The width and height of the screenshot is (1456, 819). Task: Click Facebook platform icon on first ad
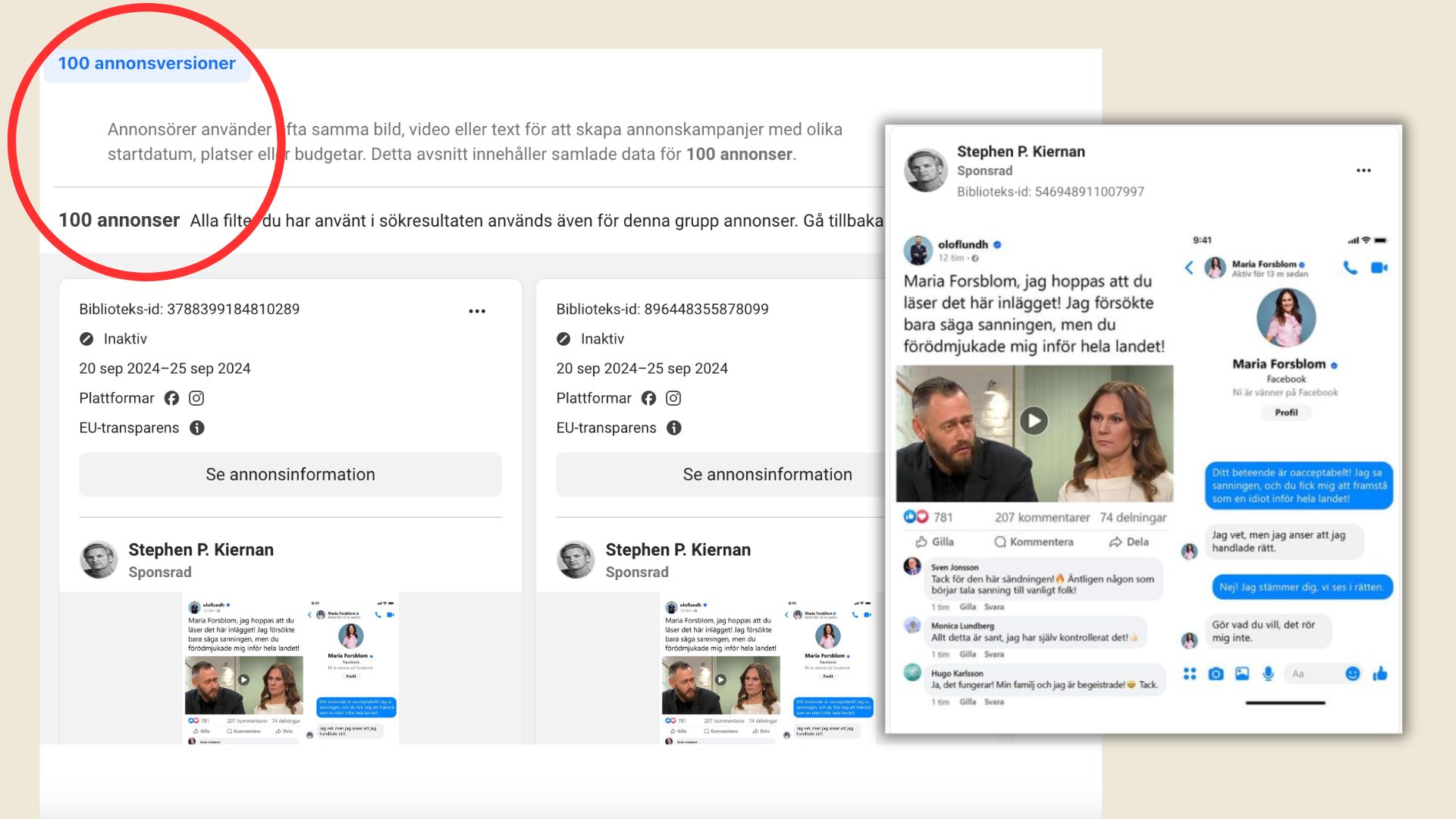(x=172, y=398)
